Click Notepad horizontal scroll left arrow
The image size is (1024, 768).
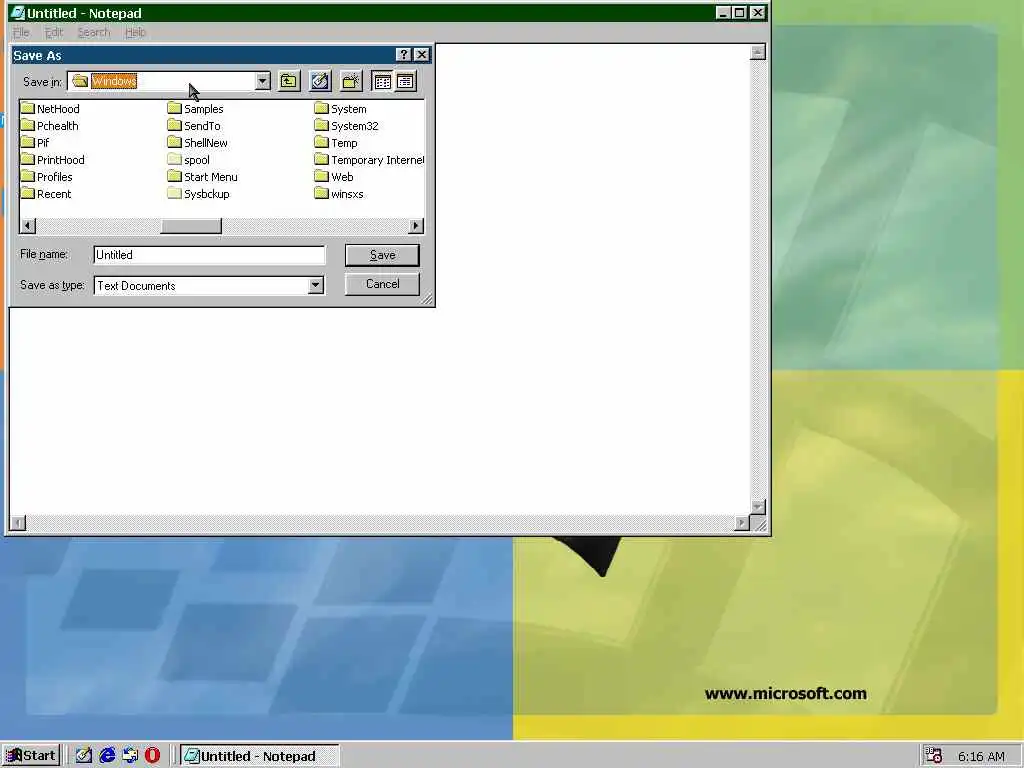[18, 522]
